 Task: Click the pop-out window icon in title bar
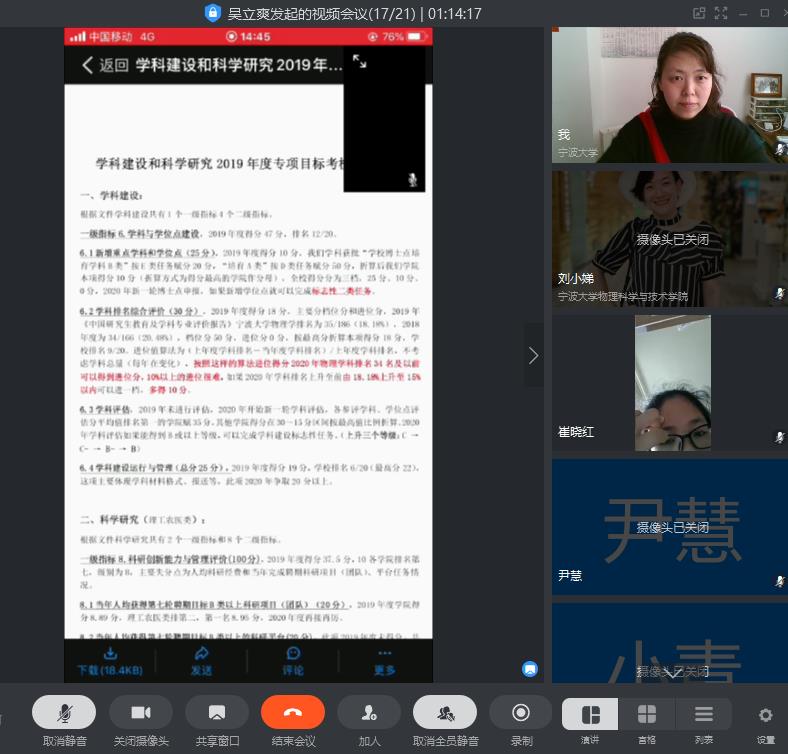(699, 13)
